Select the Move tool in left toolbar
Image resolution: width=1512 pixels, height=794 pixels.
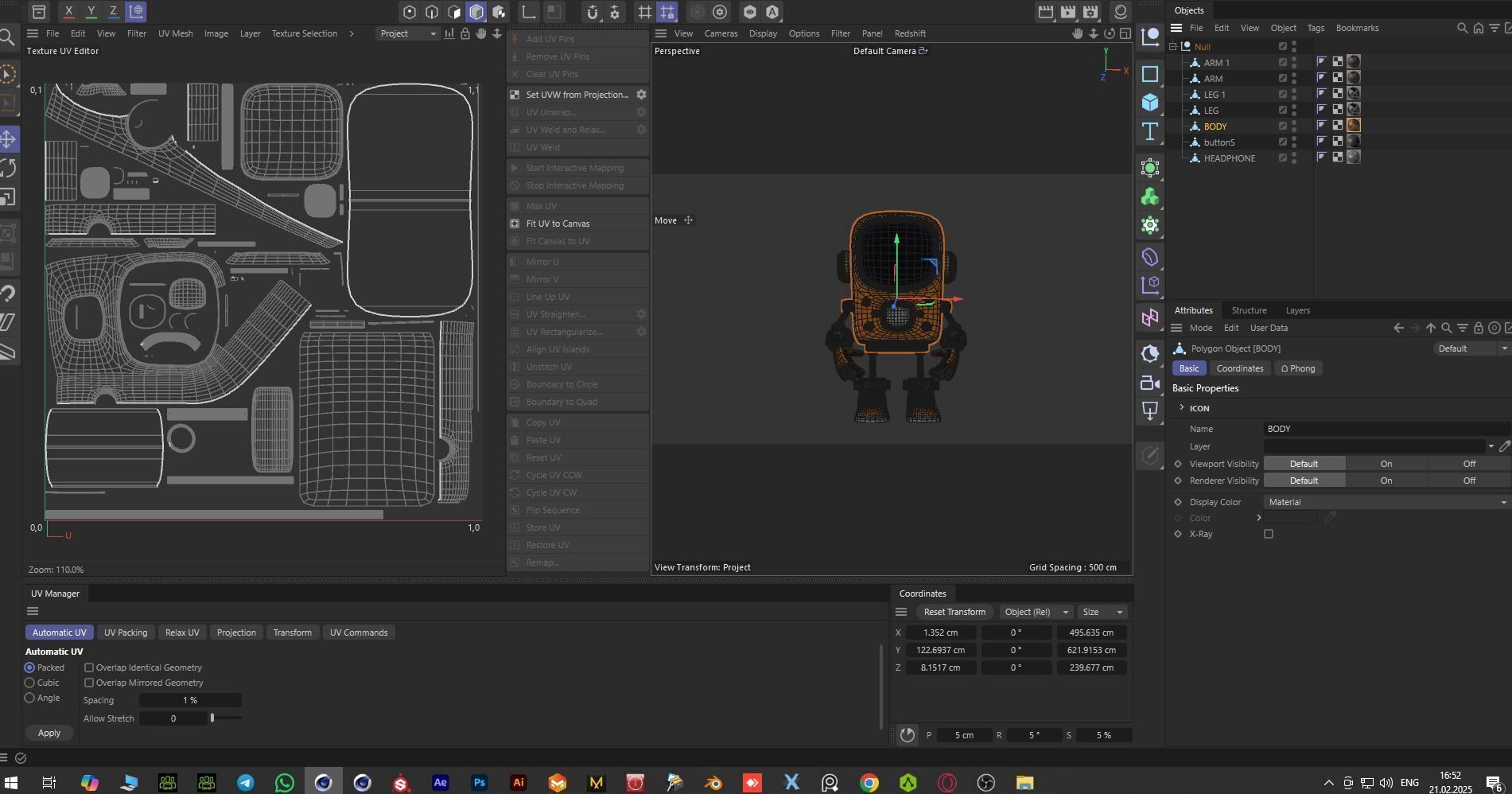tap(8, 139)
